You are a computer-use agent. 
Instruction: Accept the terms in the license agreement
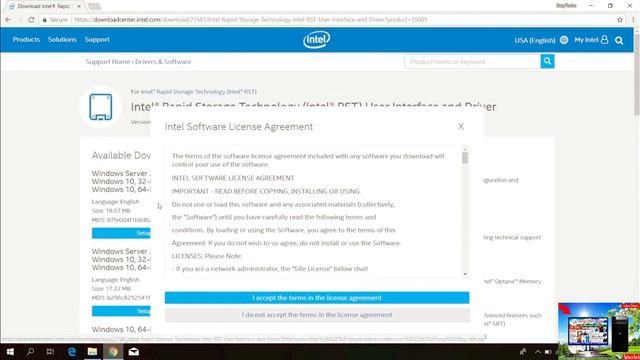317,298
